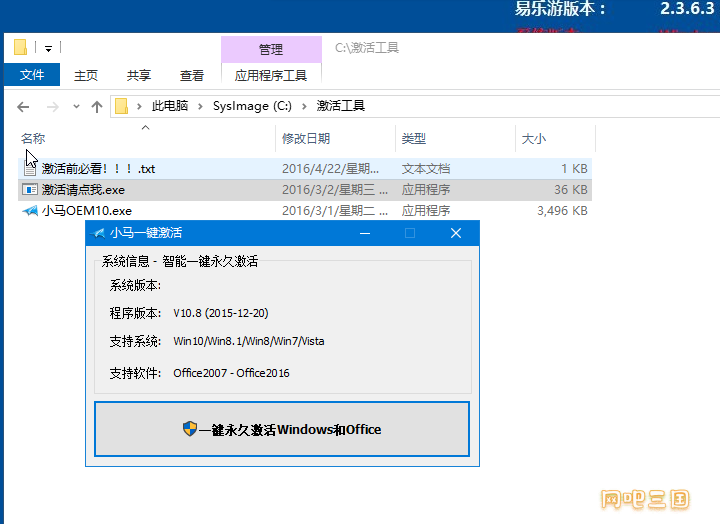Viewport: 720px width, 524px height.
Task: Click the program version V10.8 (2015-12-20) text
Action: coord(221,313)
